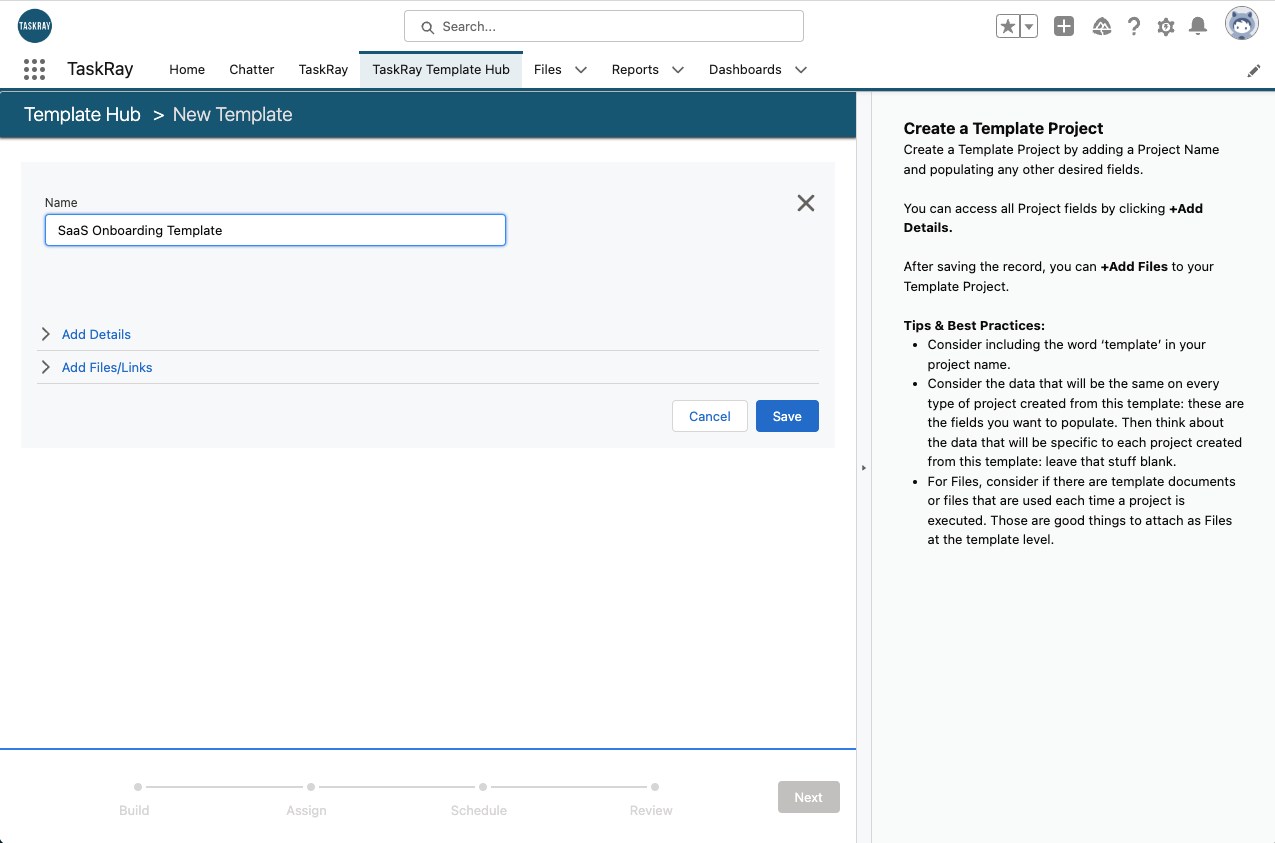Open the Setup gear icon
Viewport: 1275px width, 843px height.
1166,27
